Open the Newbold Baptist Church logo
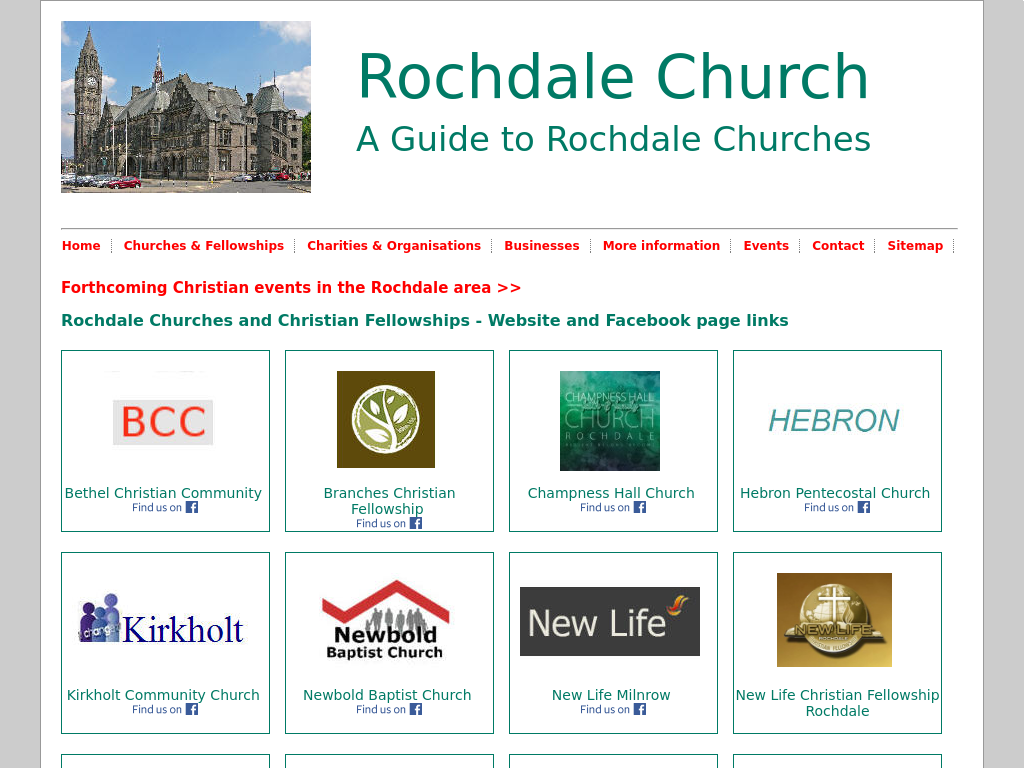Screen dimensions: 1024x768 tap(386, 621)
